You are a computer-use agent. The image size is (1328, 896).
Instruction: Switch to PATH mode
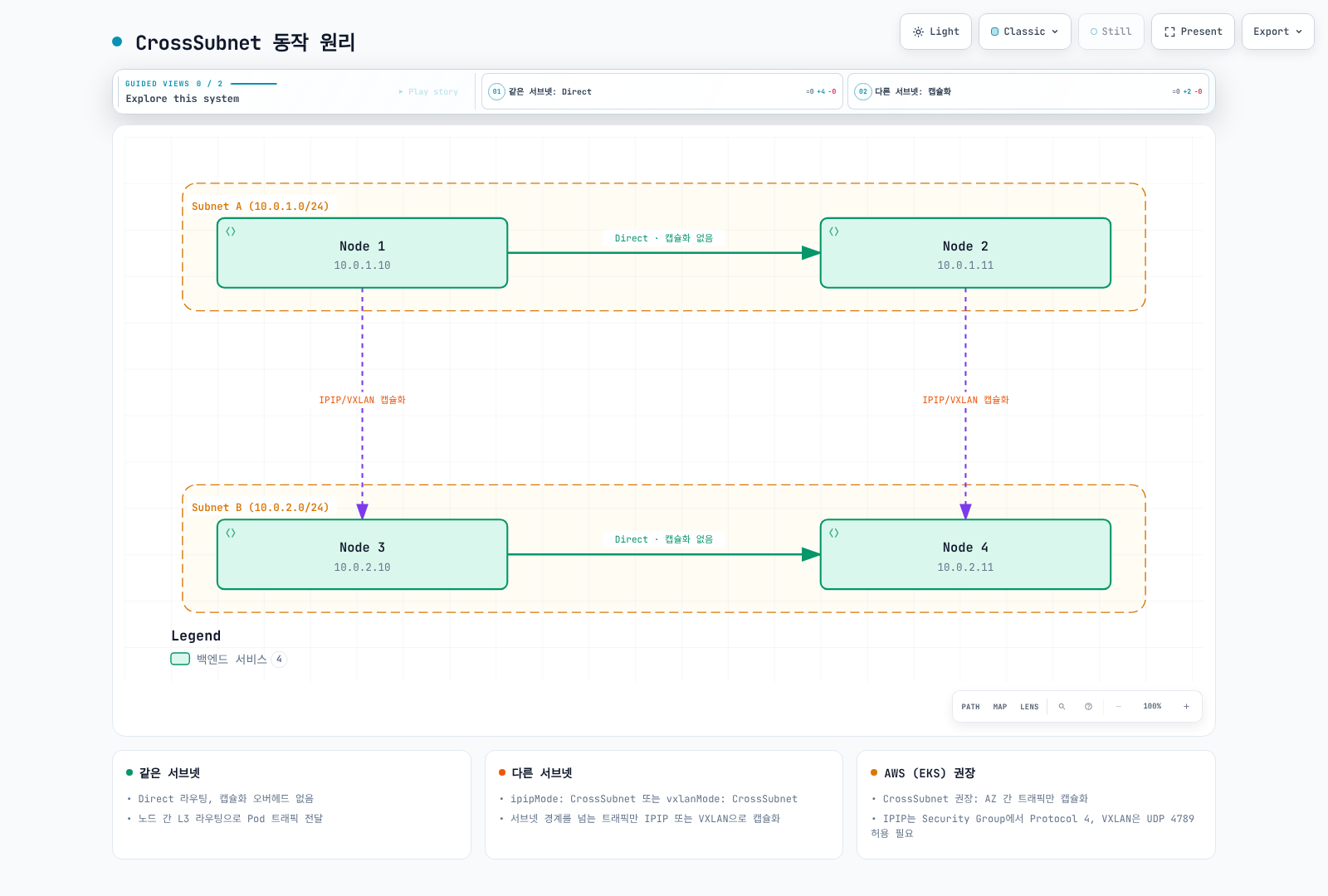970,707
